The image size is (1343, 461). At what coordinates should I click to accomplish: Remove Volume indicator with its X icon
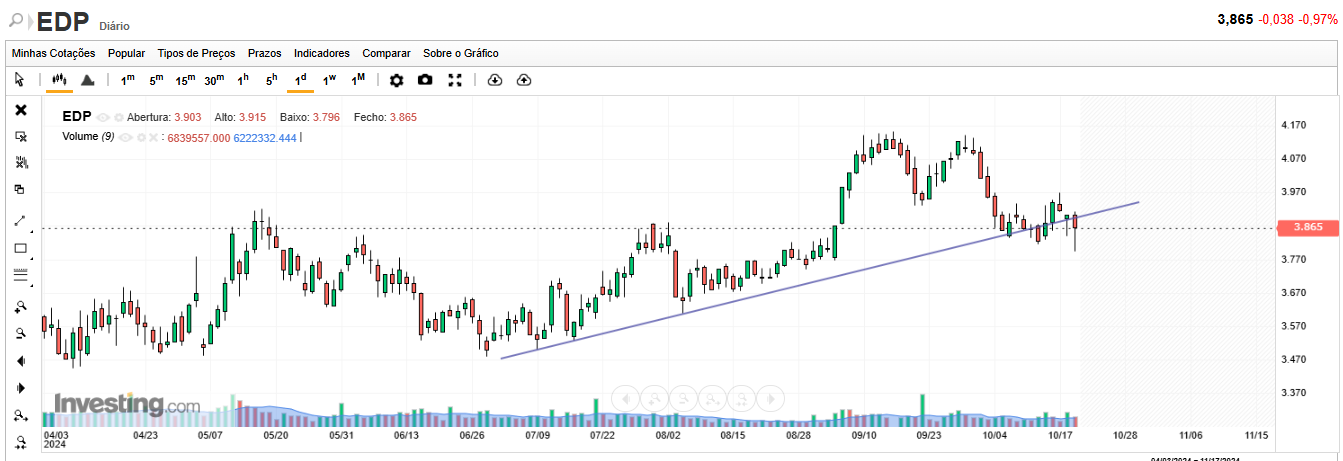point(154,137)
